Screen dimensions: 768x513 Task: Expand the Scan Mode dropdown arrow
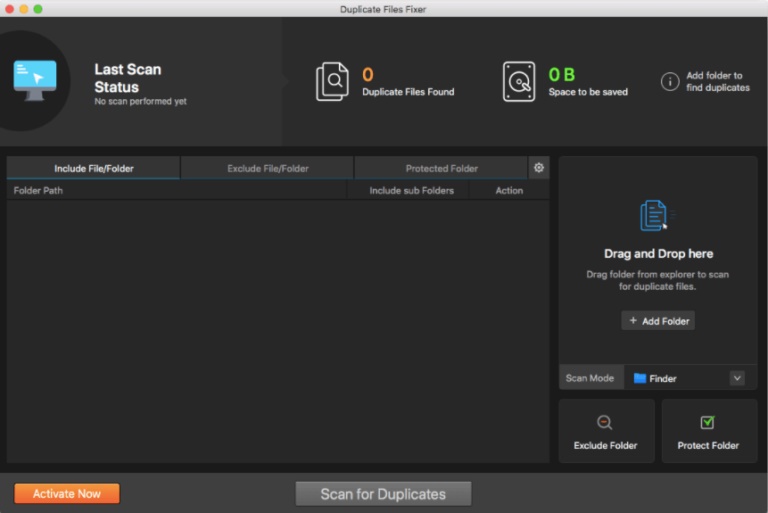click(737, 378)
